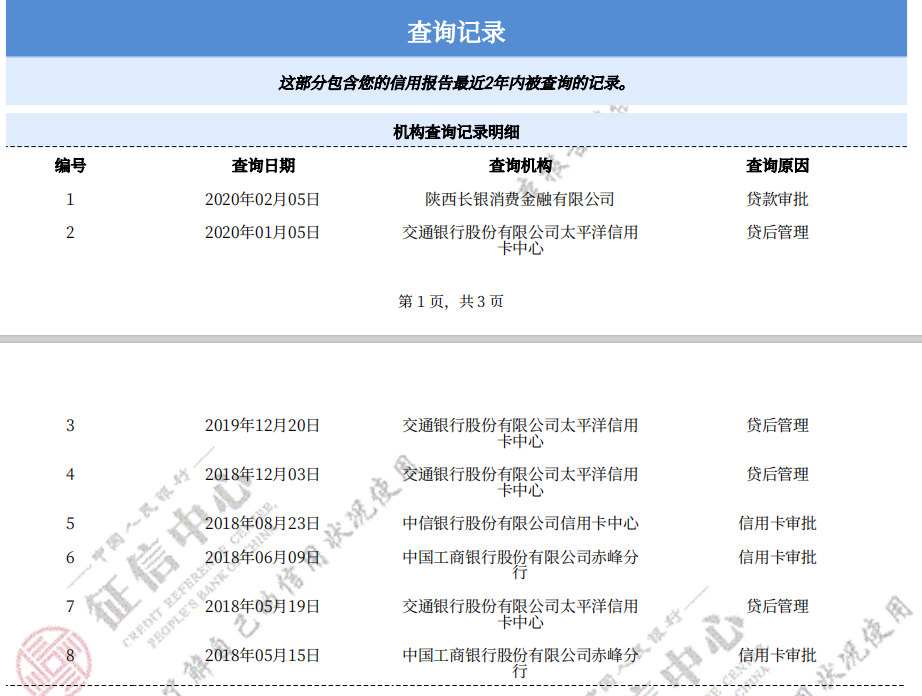Click 信用卡审批 in the 2018年05月15日 row
This screenshot has height=696, width=922.
(x=777, y=655)
